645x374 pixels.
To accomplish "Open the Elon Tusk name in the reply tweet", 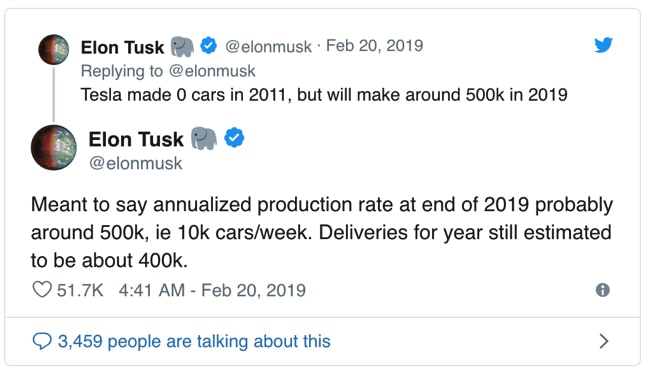I will [x=122, y=47].
